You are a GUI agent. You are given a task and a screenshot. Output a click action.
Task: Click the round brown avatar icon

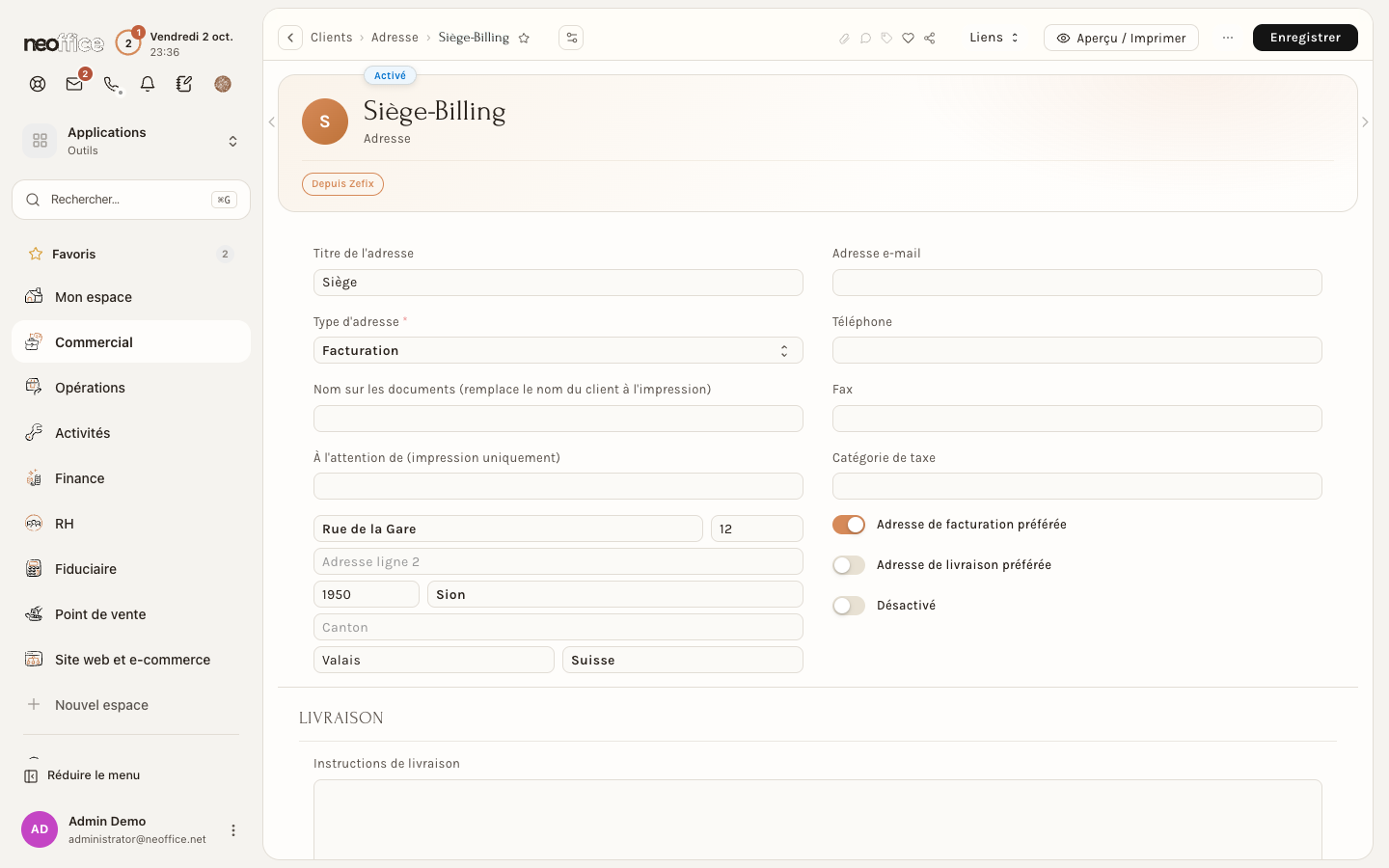click(x=223, y=84)
